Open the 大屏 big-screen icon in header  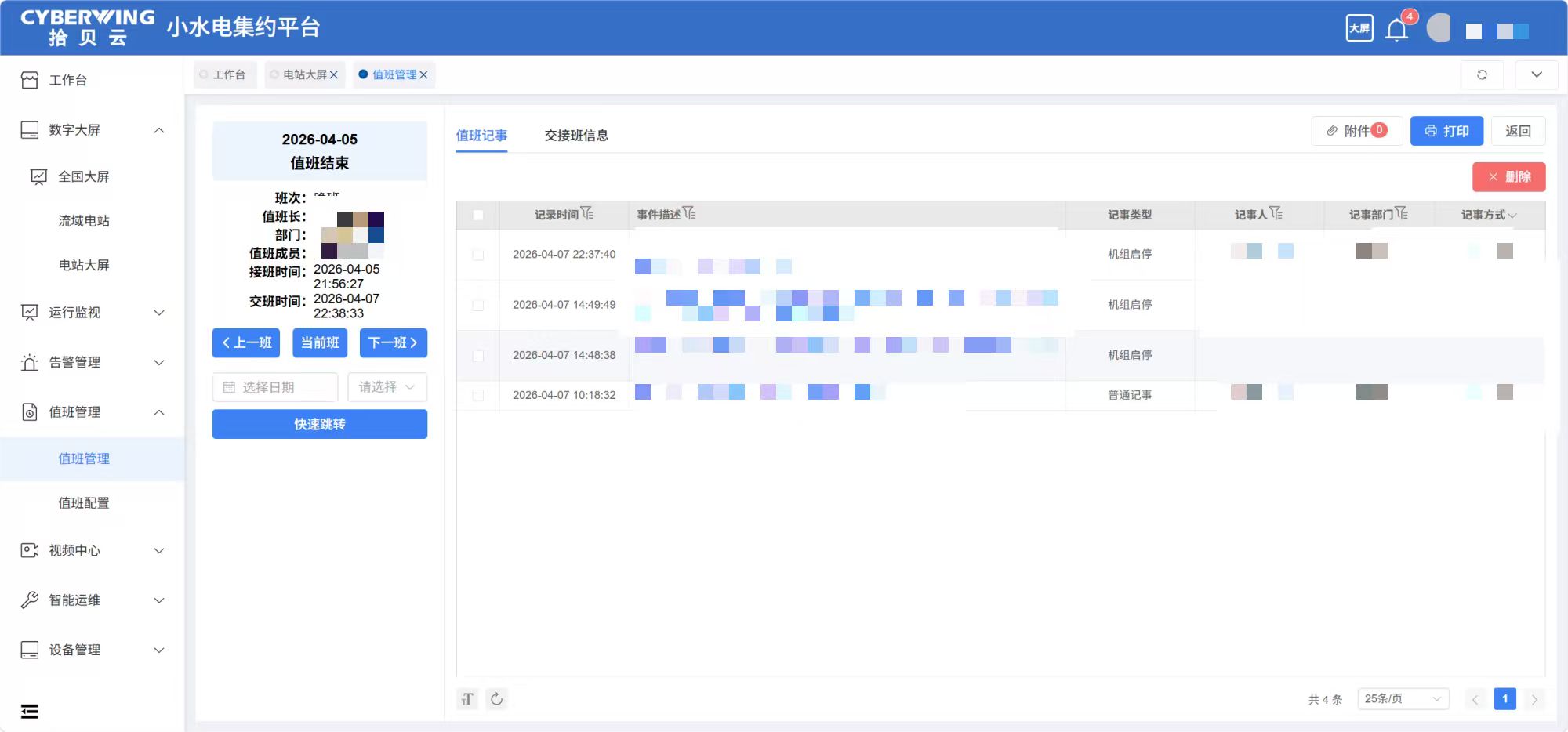1359,28
